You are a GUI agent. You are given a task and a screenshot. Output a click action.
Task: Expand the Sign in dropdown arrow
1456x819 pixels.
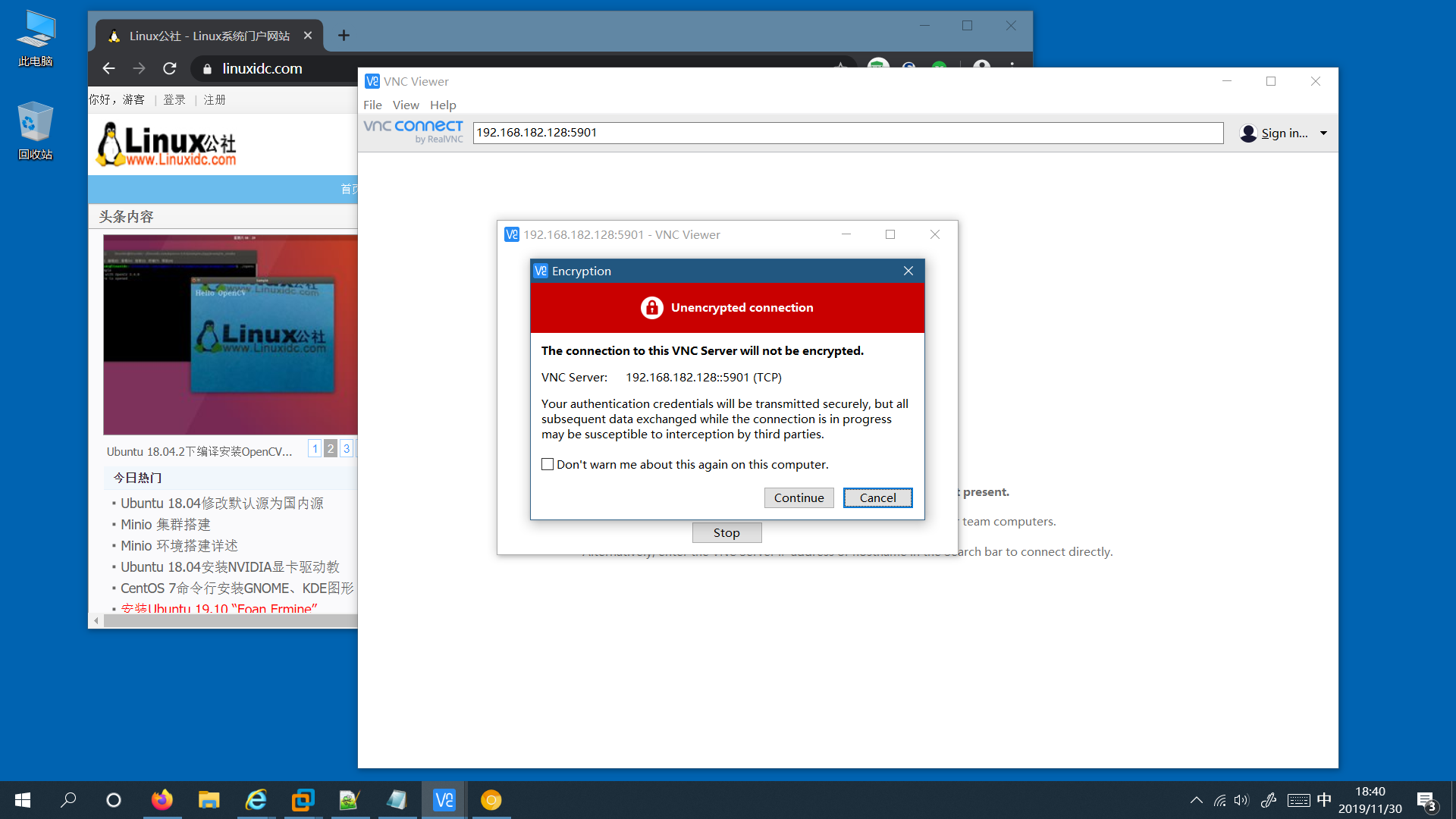pos(1323,133)
